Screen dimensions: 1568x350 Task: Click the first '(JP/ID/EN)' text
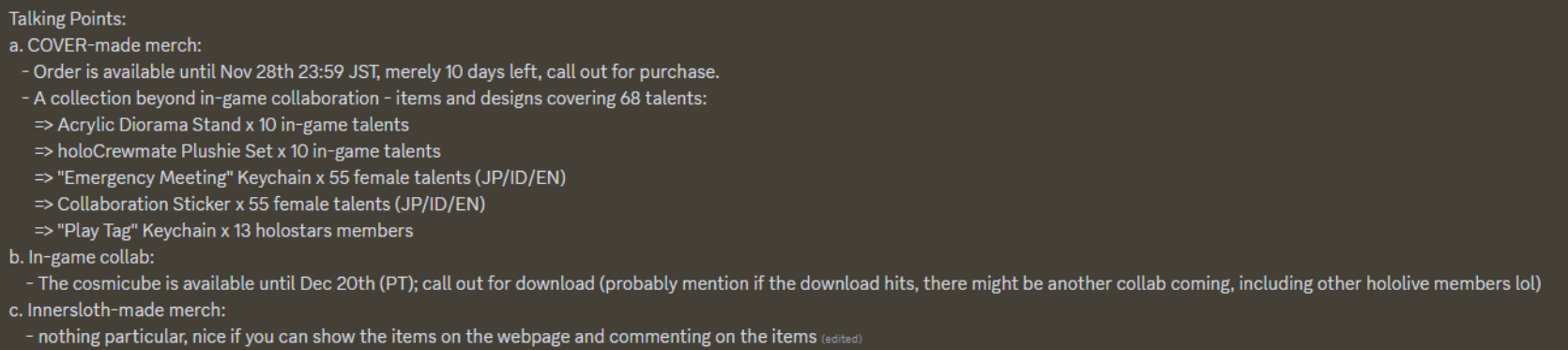[521, 177]
